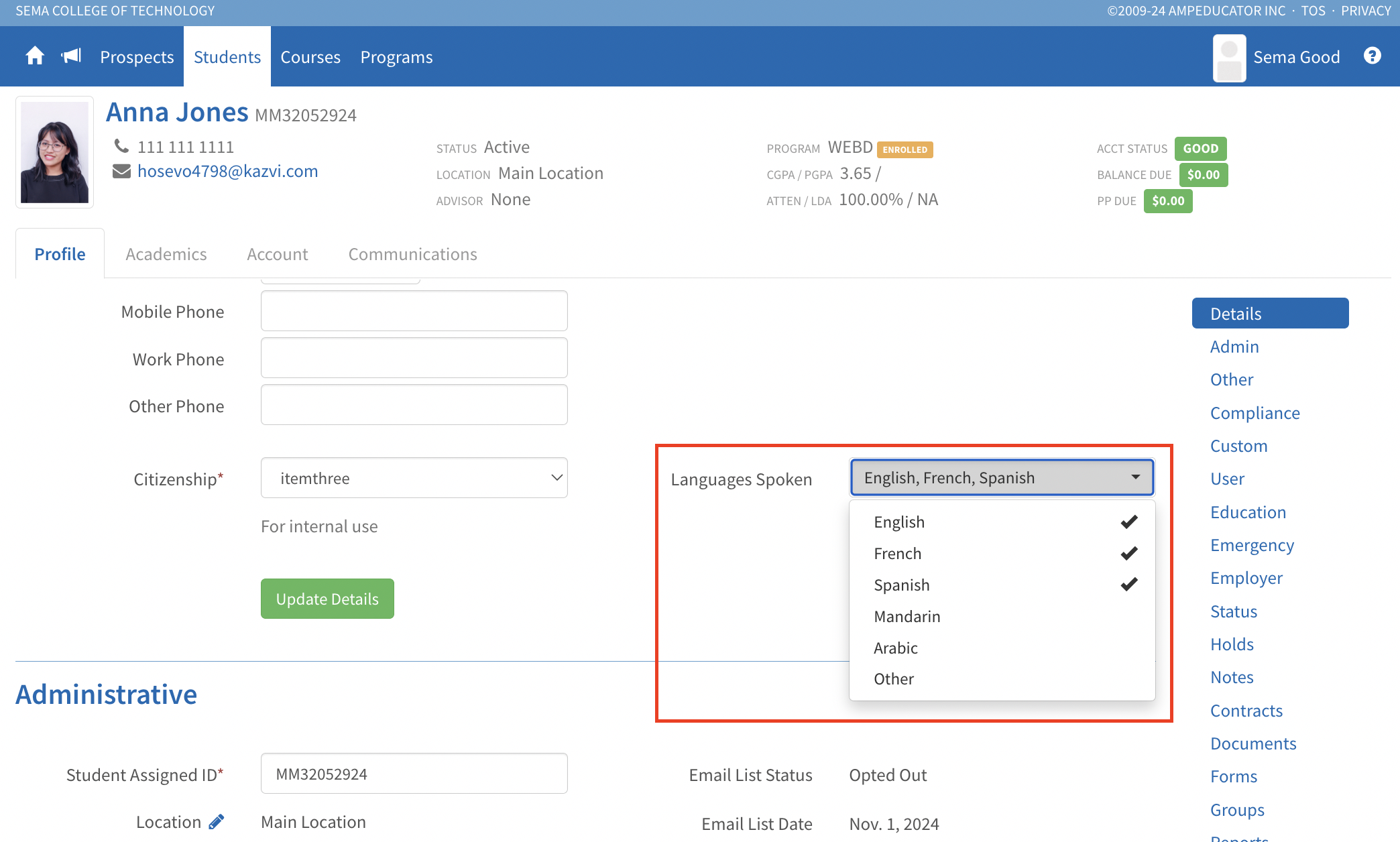This screenshot has height=842, width=1400.
Task: Click the envelope icon beside the email
Action: click(121, 172)
